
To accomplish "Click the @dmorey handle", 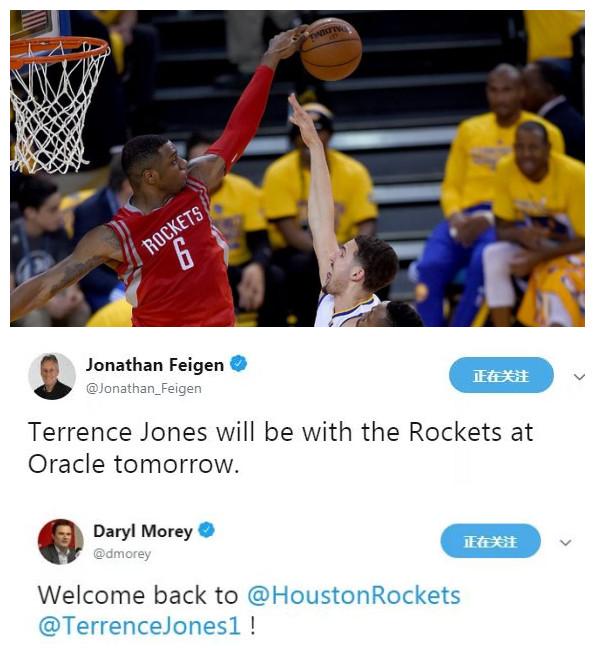I will [122, 554].
